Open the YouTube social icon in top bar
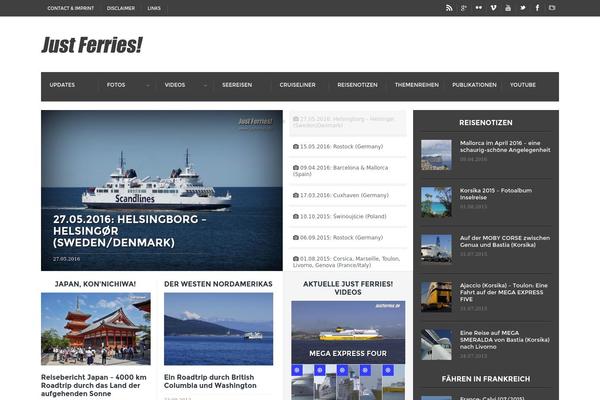 (508, 8)
